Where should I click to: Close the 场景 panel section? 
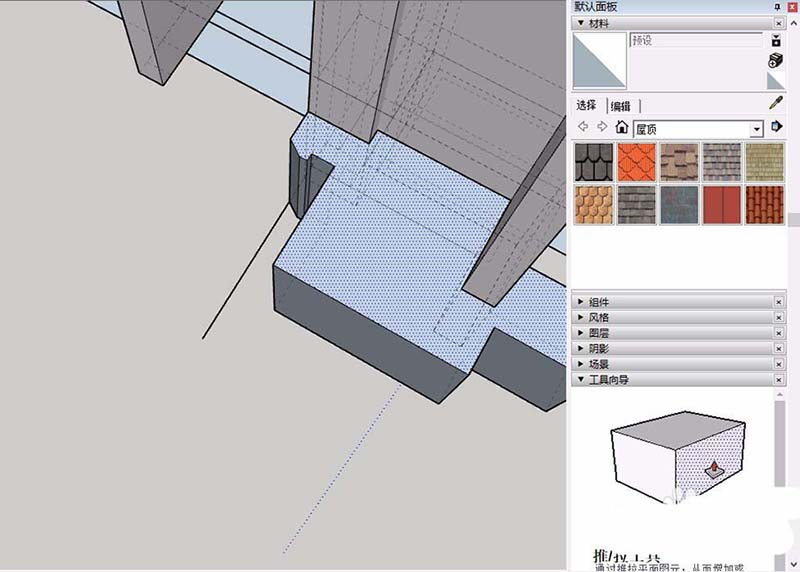(779, 364)
